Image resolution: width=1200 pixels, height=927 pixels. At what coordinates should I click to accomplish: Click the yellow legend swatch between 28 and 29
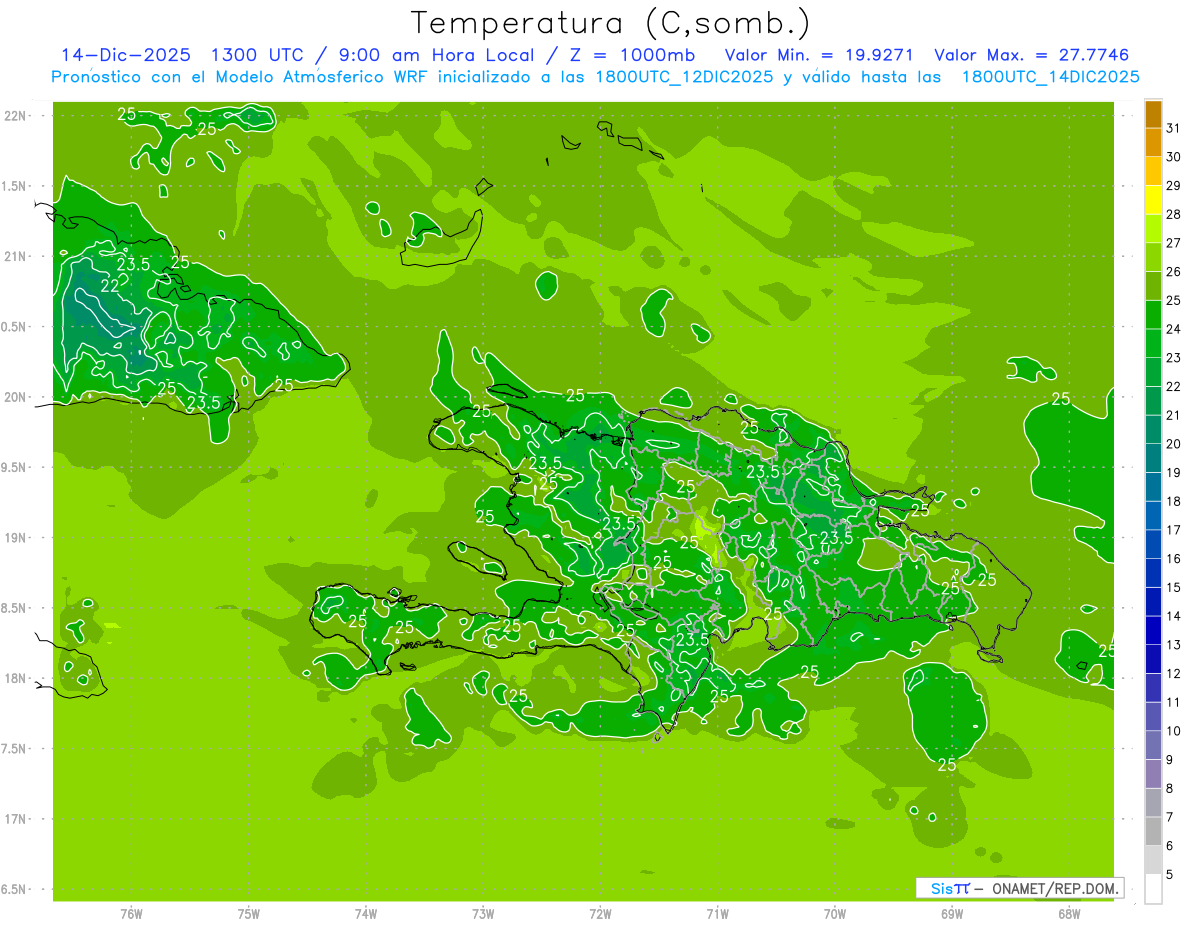[x=1153, y=200]
